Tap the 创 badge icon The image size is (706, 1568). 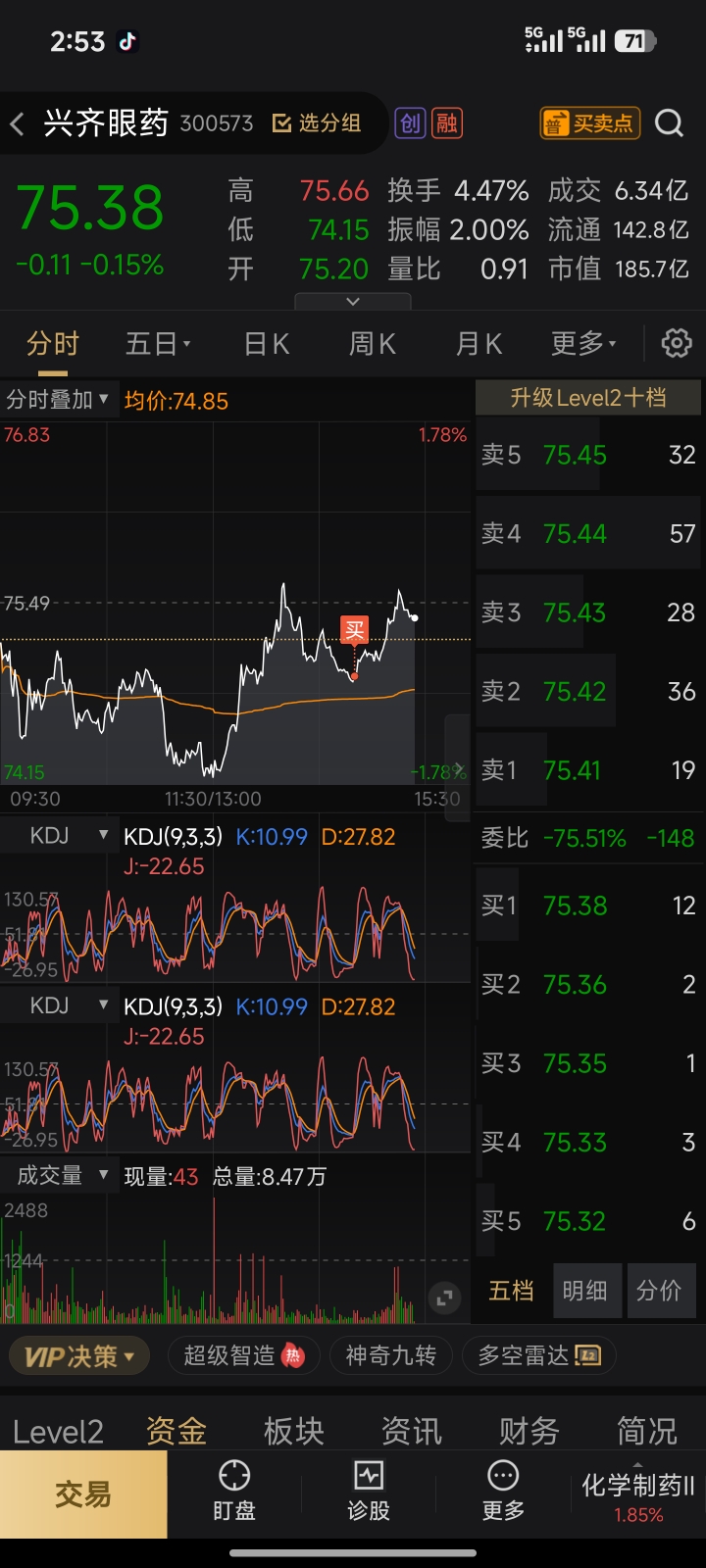[410, 123]
